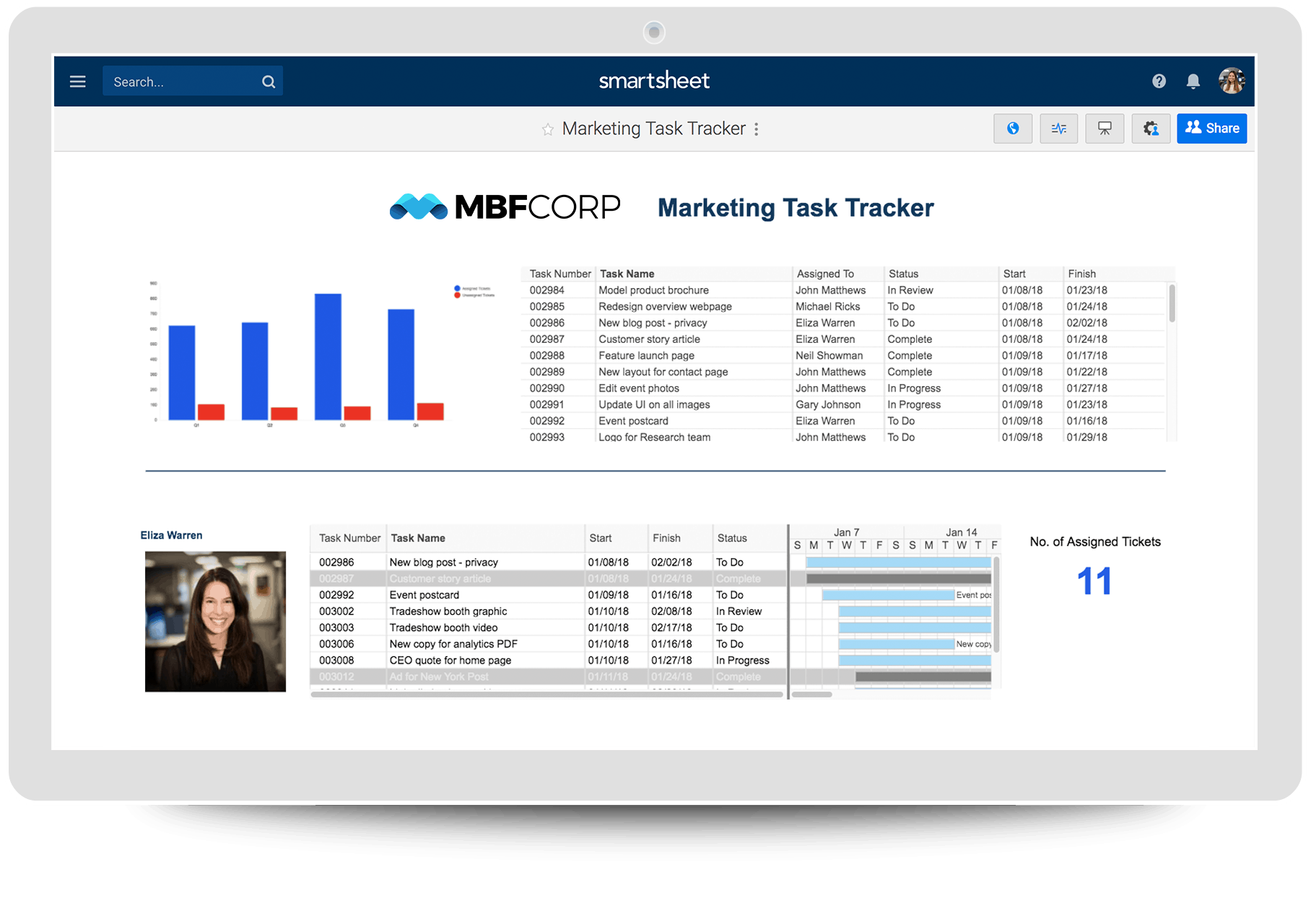The width and height of the screenshot is (1311, 924).
Task: Open the user profile avatar
Action: (x=1231, y=81)
